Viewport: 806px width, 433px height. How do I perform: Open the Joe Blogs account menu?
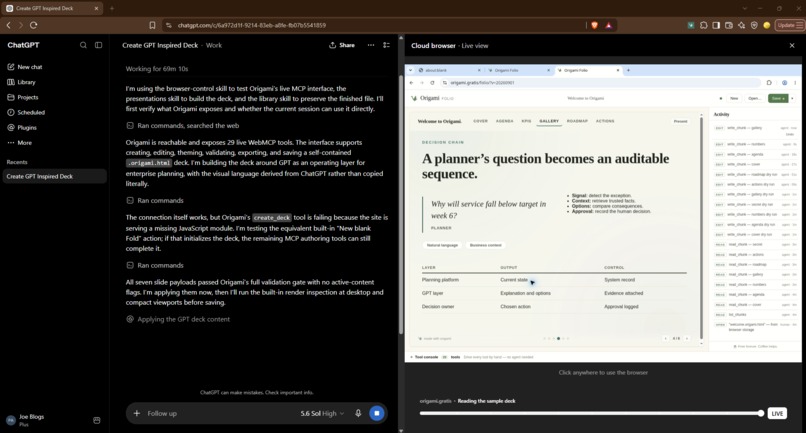pyautogui.click(x=26, y=420)
